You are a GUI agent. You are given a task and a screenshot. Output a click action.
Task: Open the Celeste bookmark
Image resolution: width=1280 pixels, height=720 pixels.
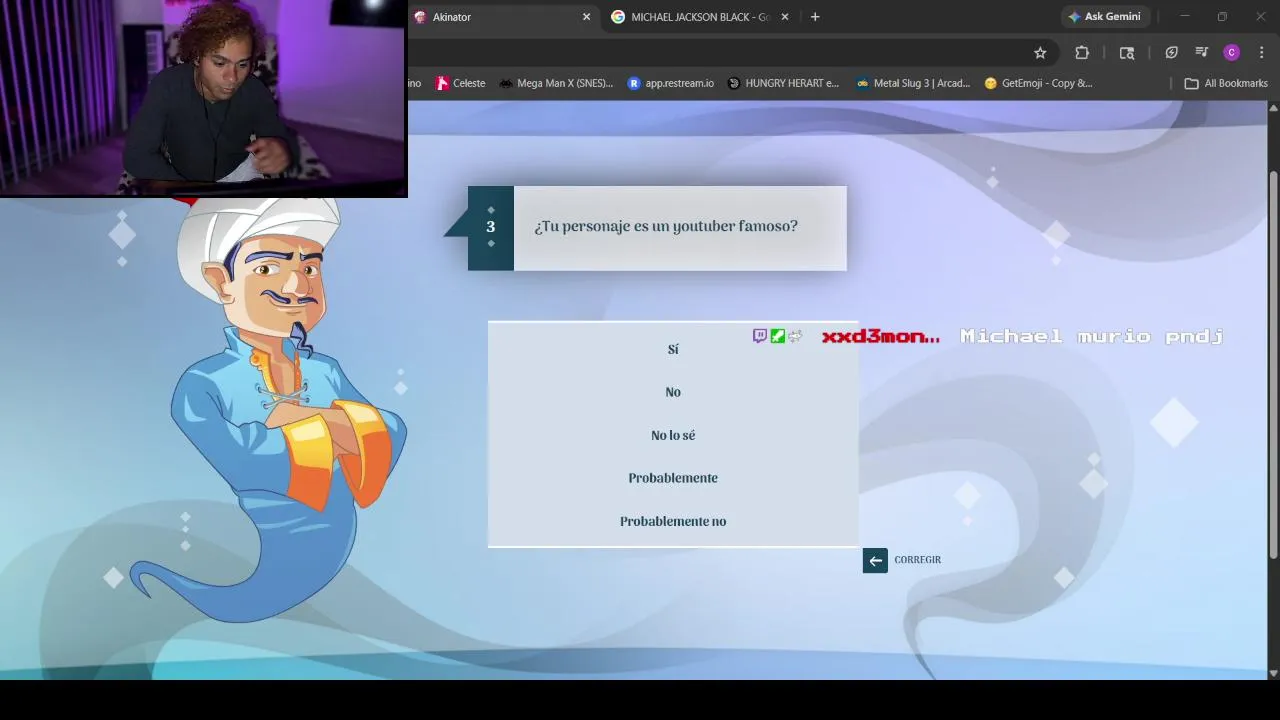pyautogui.click(x=460, y=83)
